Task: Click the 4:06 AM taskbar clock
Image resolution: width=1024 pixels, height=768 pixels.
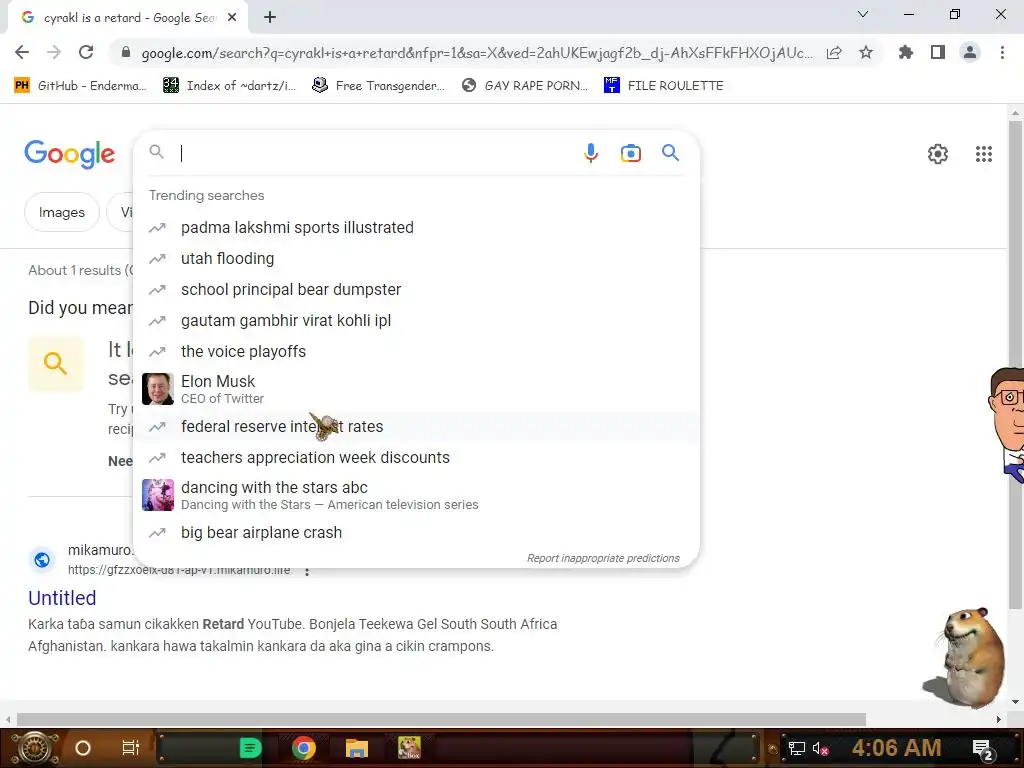Action: (x=896, y=748)
